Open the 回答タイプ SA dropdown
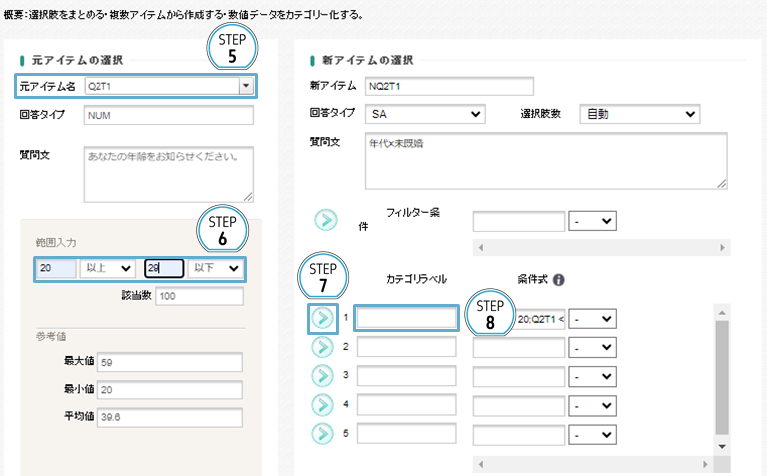The height and width of the screenshot is (476, 767). [x=425, y=115]
